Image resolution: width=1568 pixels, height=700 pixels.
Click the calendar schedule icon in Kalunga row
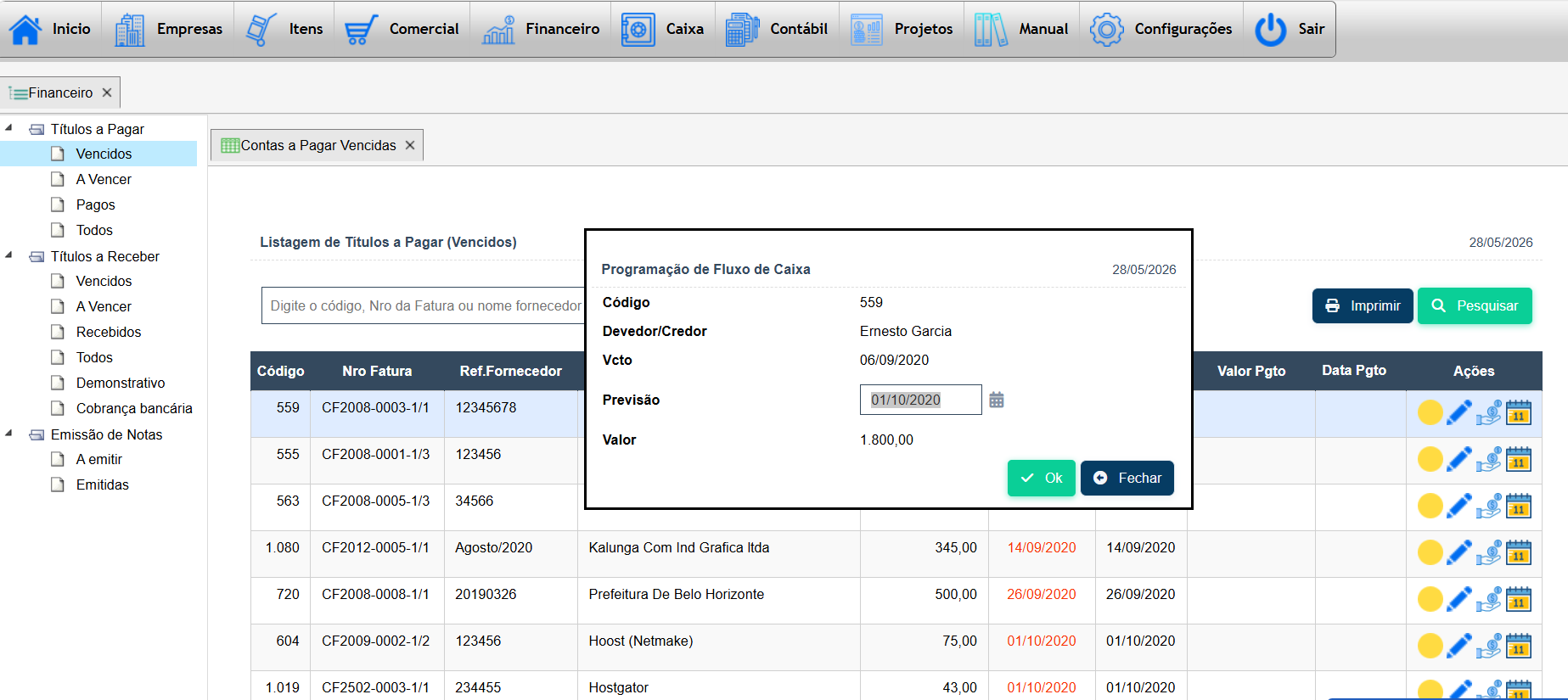click(1519, 553)
